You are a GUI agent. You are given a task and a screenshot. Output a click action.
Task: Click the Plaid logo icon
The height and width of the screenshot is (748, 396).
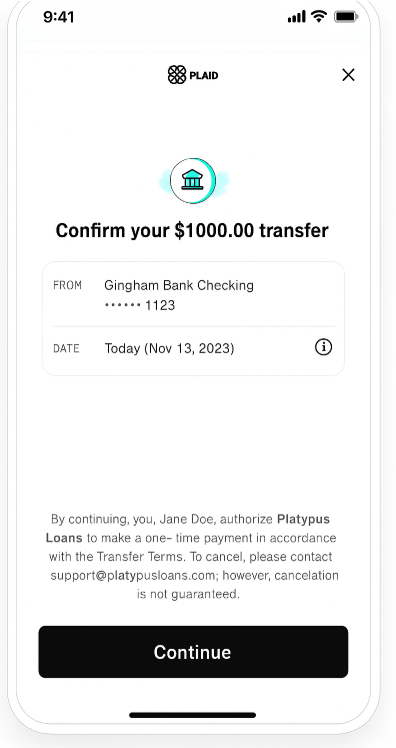(177, 75)
